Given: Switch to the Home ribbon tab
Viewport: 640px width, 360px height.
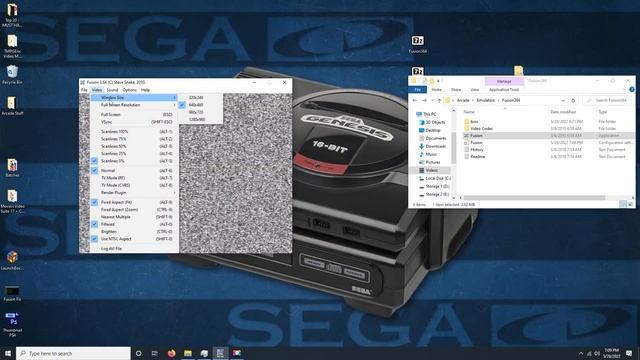Looking at the screenshot, I should (437, 89).
